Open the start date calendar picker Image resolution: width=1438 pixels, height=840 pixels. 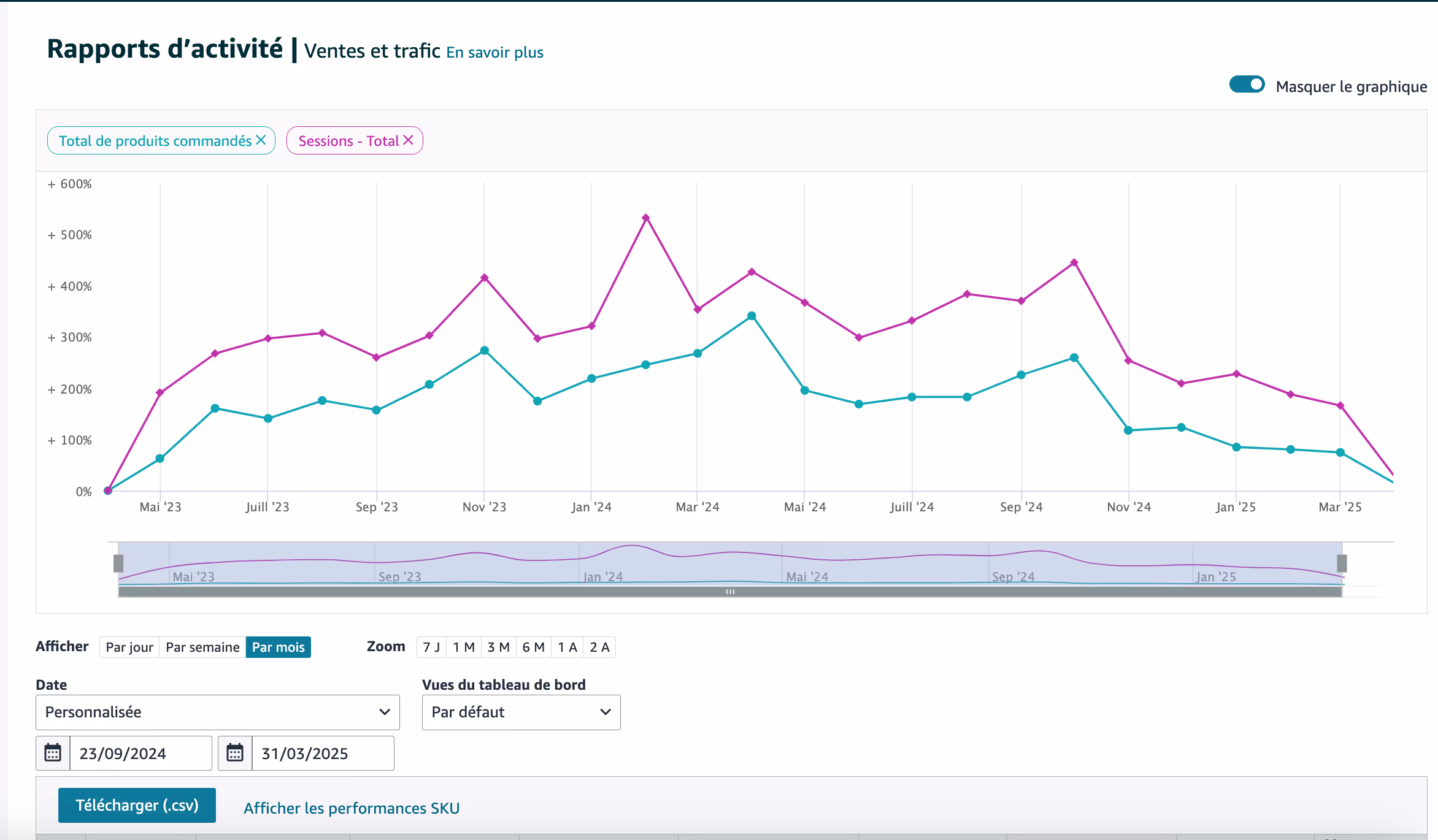(x=53, y=753)
